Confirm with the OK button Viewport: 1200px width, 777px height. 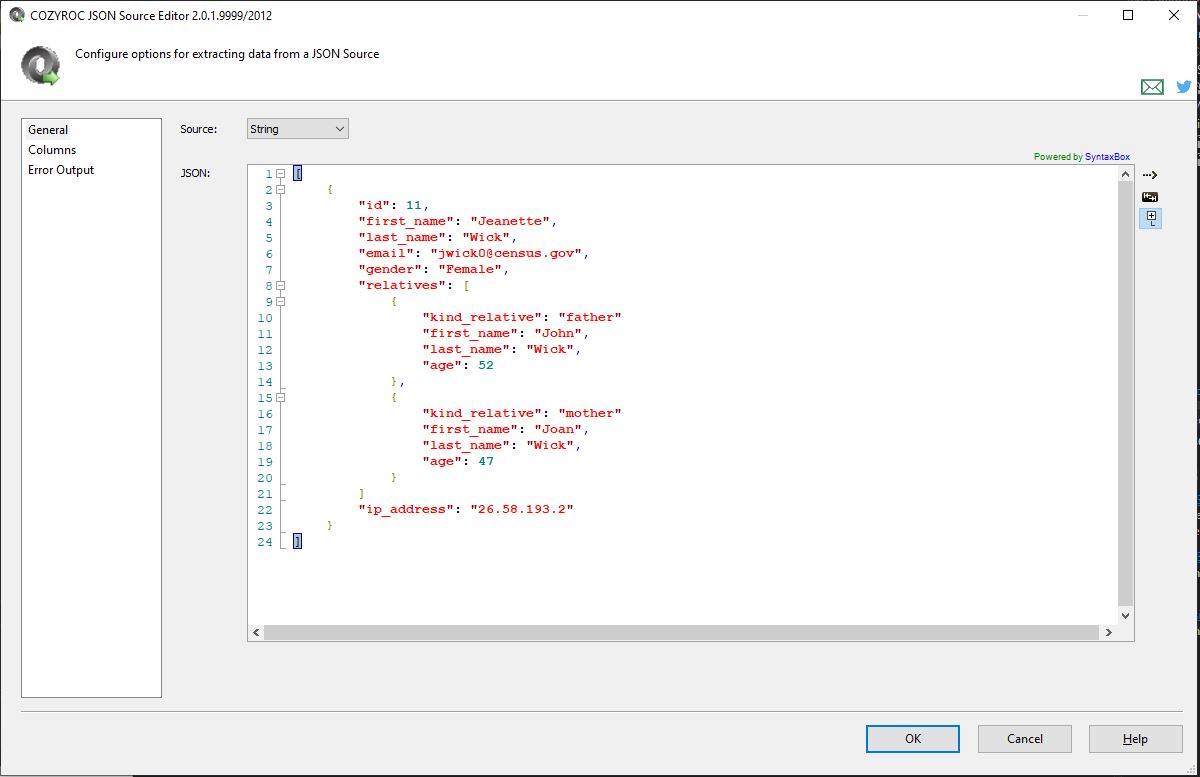[x=913, y=739]
